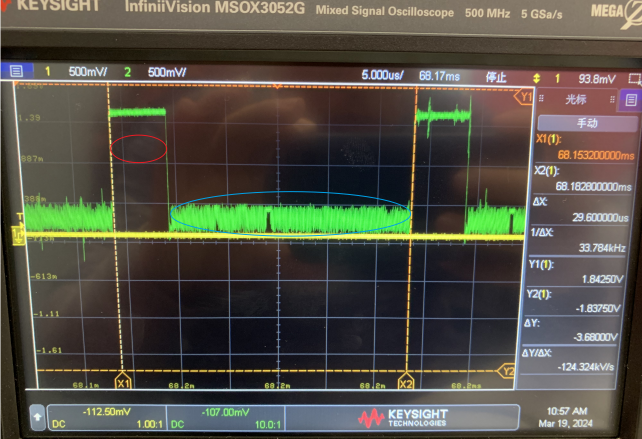Viewport: 642px width, 439px height.
Task: Click the -613m vertical axis label
Action: [44, 276]
